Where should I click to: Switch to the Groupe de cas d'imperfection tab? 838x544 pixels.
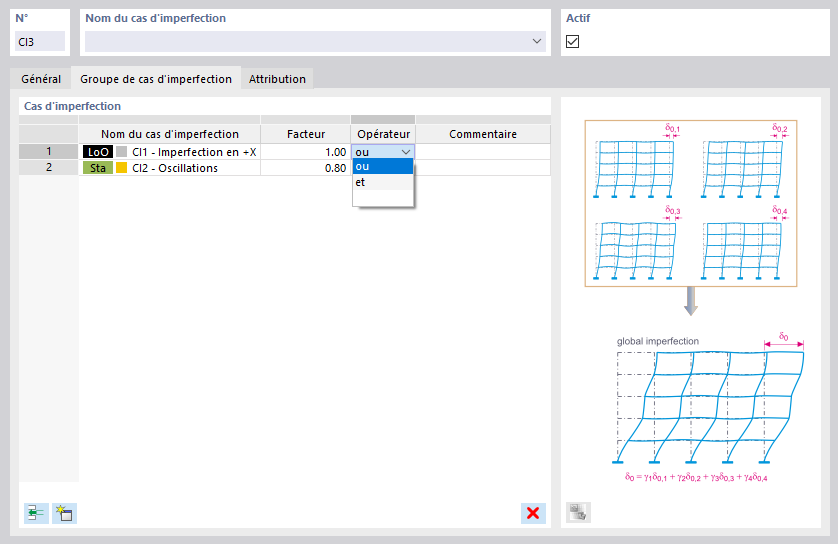pos(156,79)
